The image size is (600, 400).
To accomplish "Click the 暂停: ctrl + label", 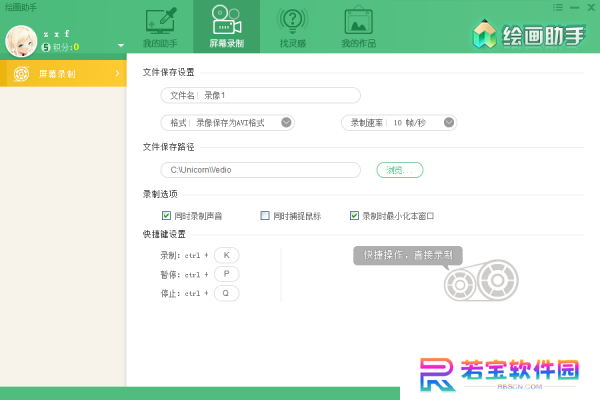I will pos(184,274).
